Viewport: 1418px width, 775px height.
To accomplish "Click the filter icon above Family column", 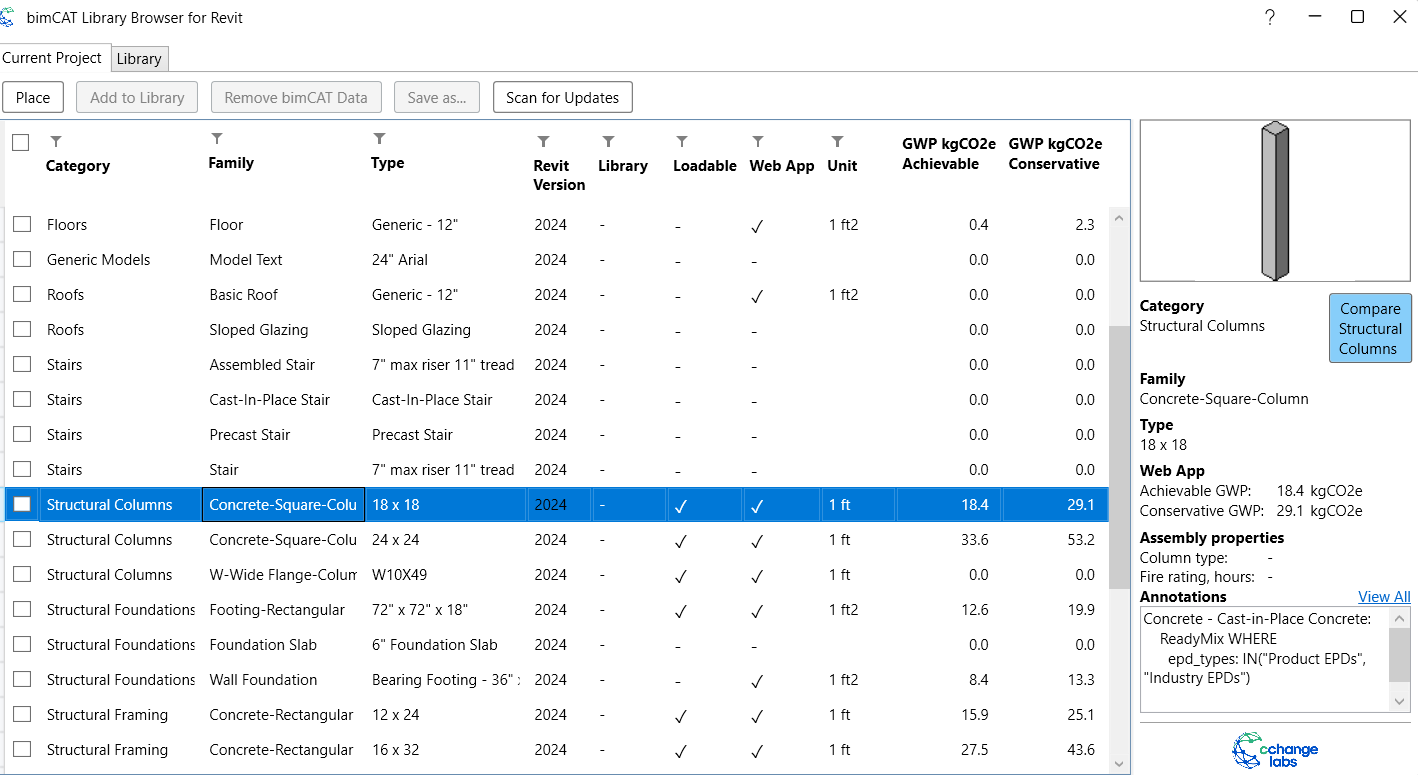I will coord(217,139).
